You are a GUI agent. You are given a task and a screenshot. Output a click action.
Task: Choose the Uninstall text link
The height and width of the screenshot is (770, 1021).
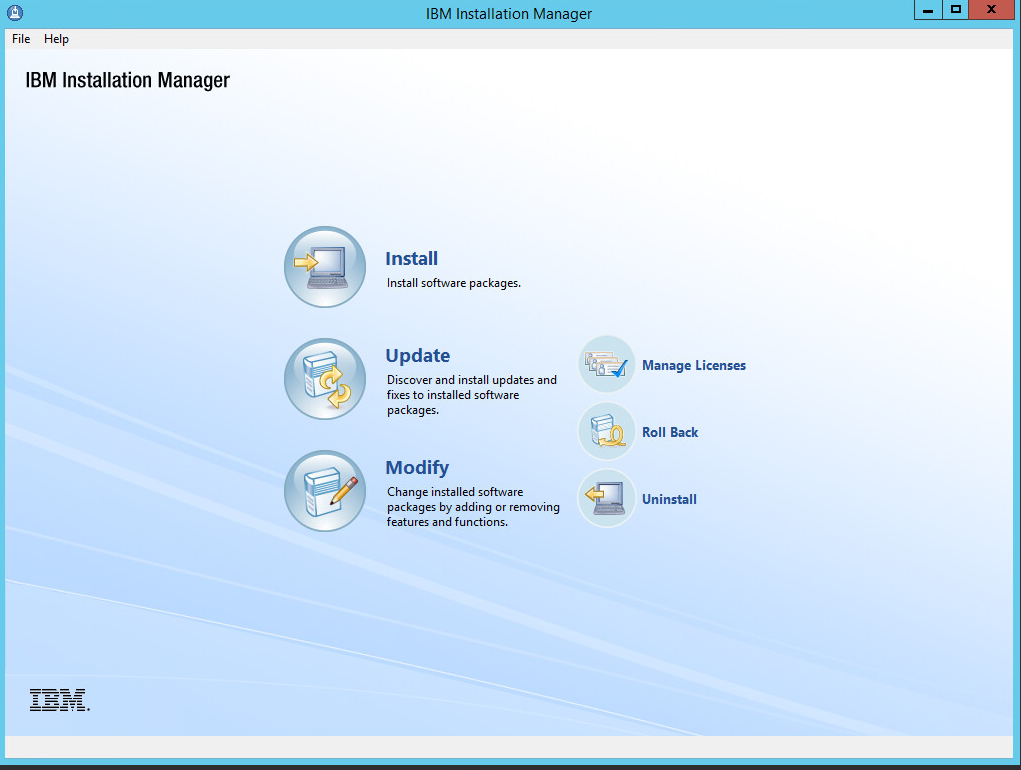pyautogui.click(x=669, y=500)
